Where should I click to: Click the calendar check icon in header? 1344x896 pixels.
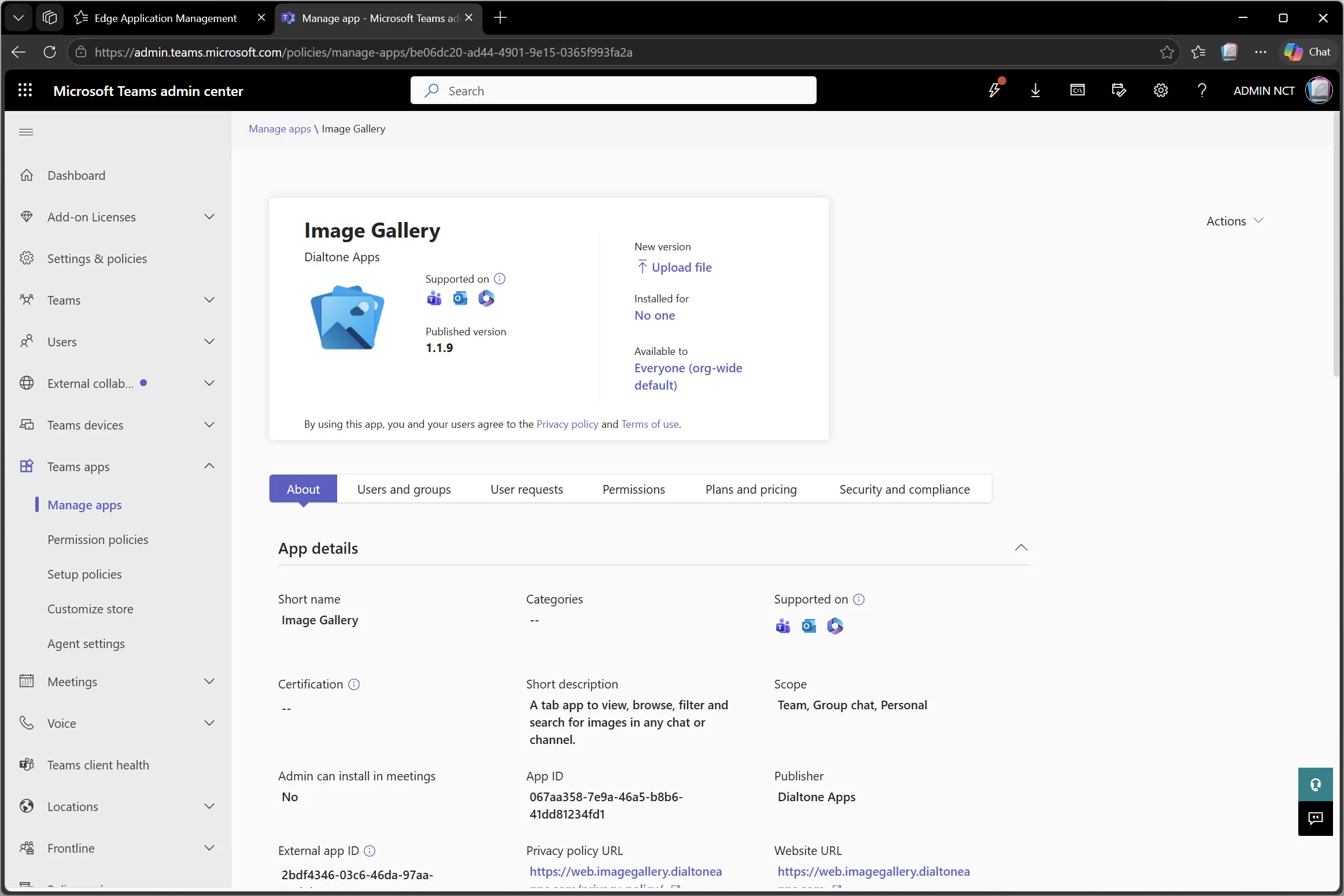[x=1119, y=91]
